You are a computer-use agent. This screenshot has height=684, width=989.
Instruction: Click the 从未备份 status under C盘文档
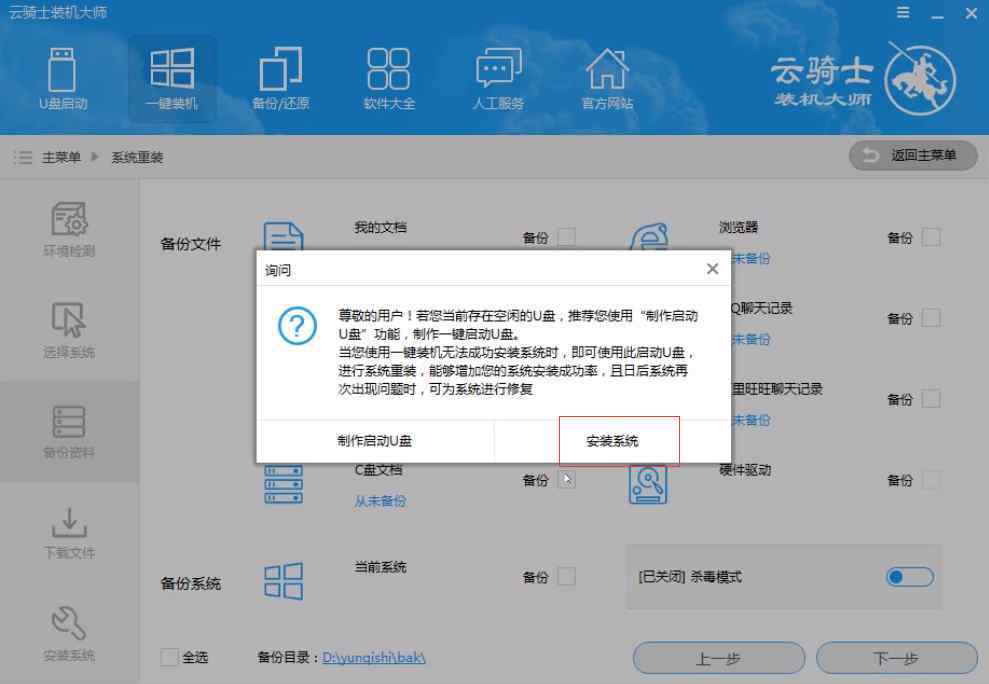click(x=380, y=502)
